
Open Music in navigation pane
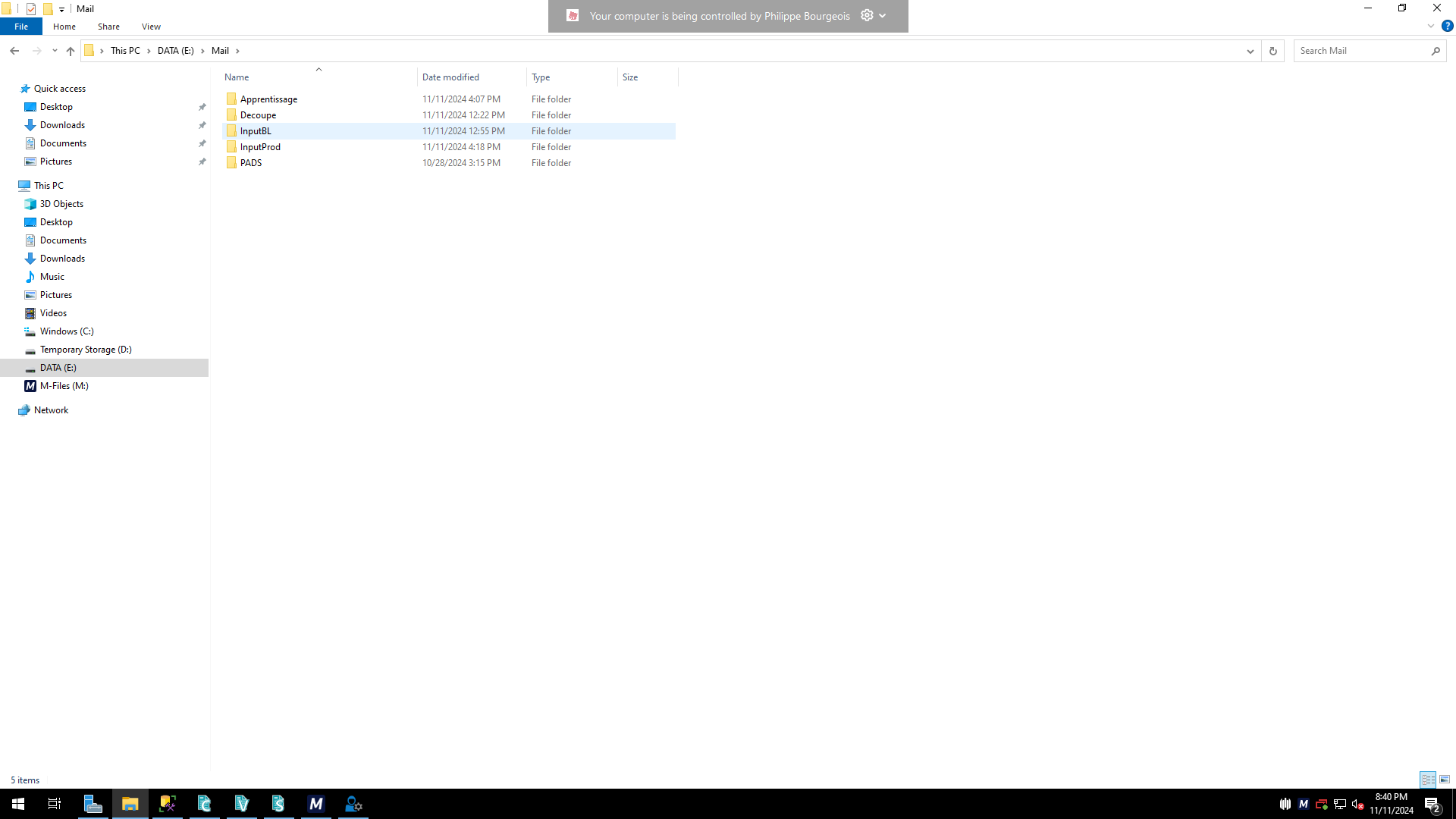tap(52, 277)
